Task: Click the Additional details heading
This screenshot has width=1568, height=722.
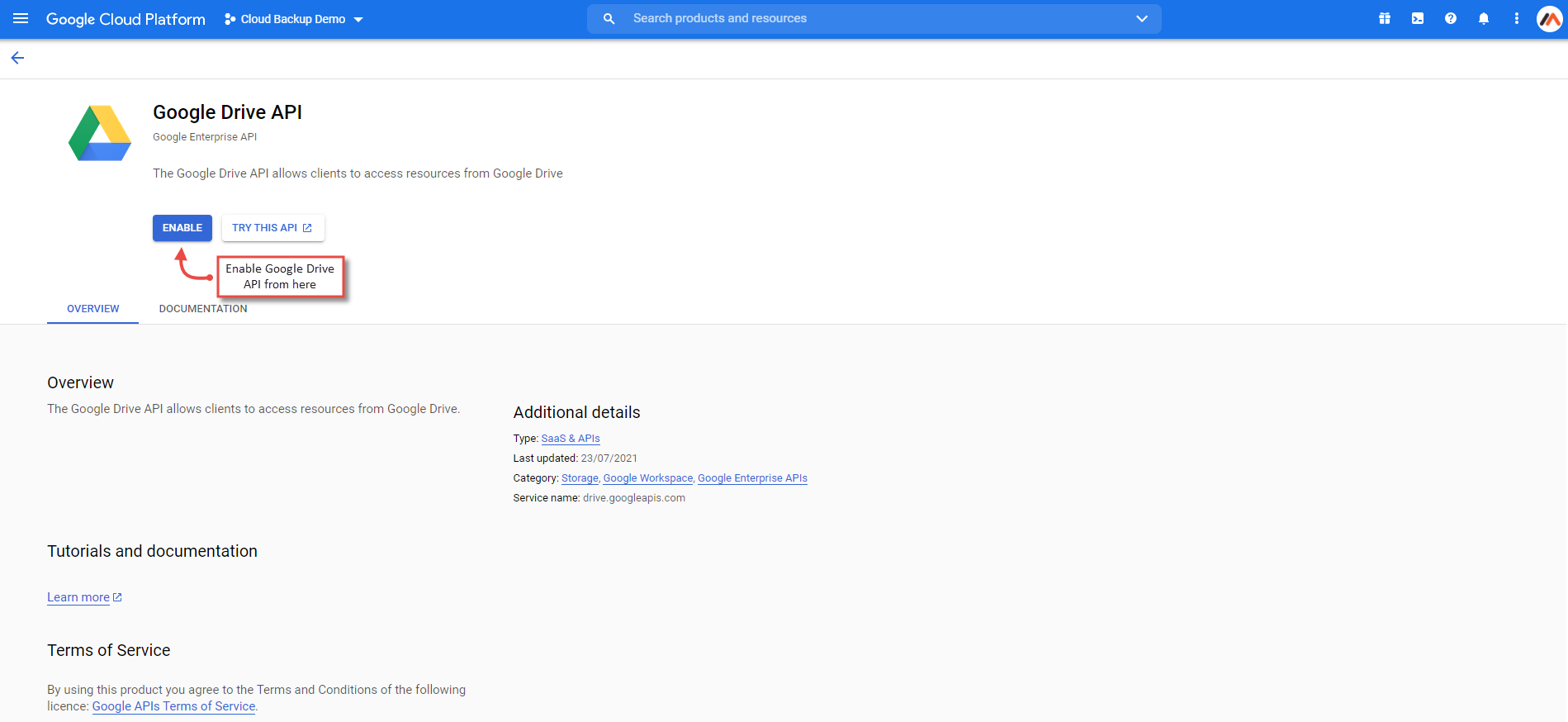Action: pyautogui.click(x=577, y=412)
